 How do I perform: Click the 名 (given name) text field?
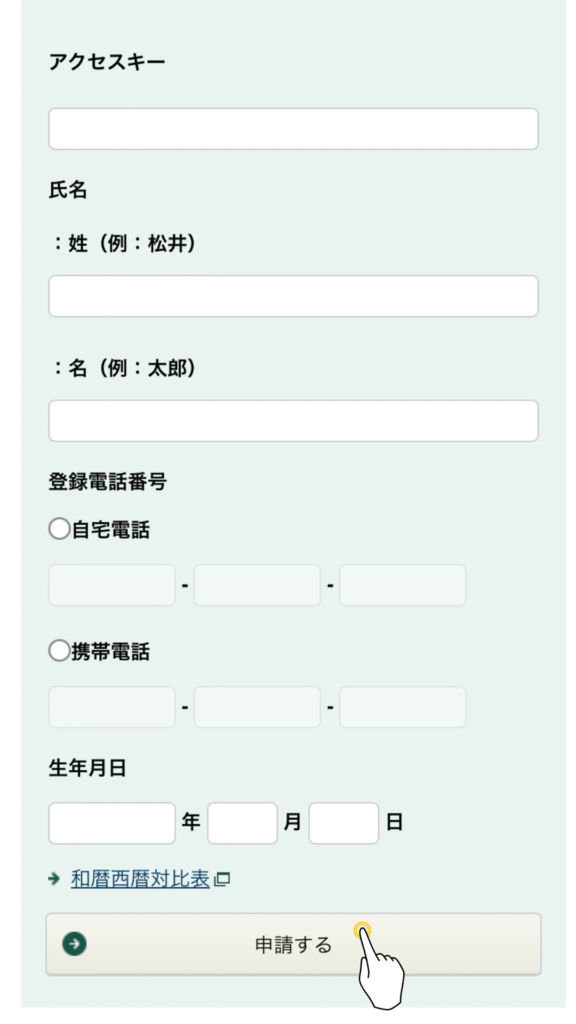[293, 421]
